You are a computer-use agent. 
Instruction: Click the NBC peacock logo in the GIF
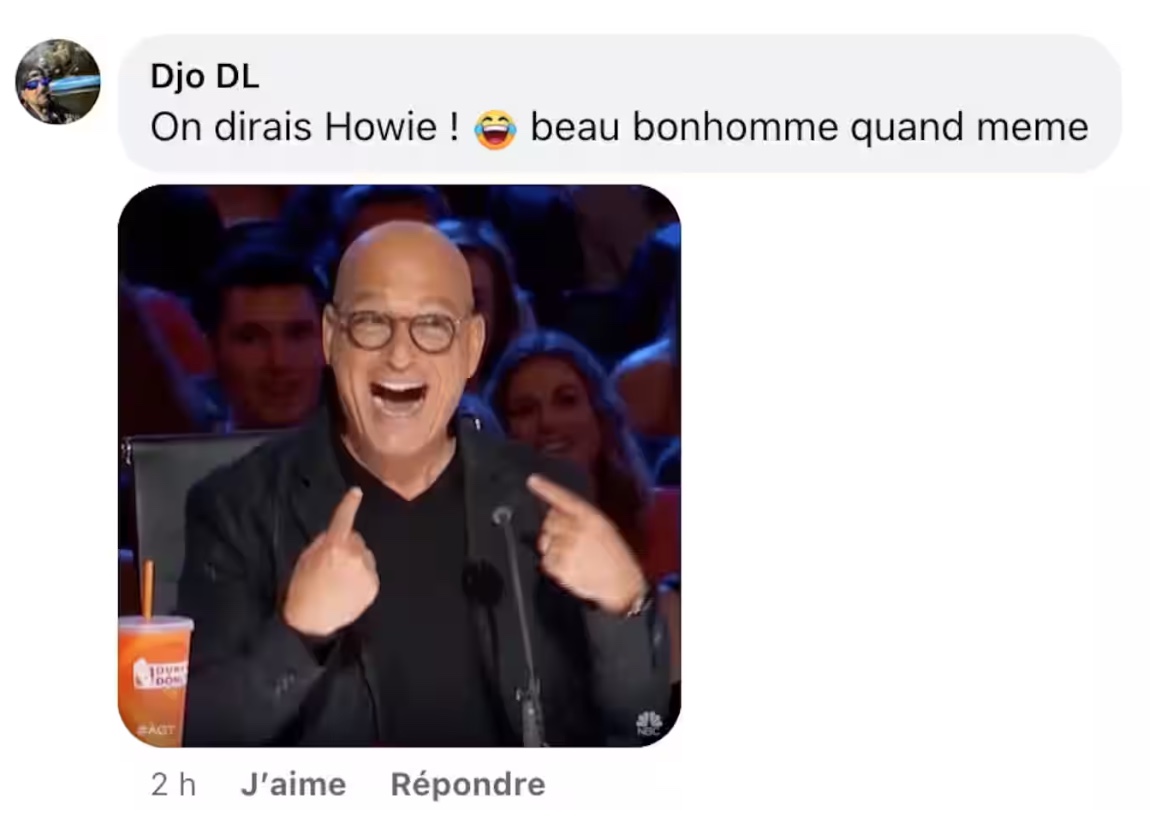pos(649,723)
